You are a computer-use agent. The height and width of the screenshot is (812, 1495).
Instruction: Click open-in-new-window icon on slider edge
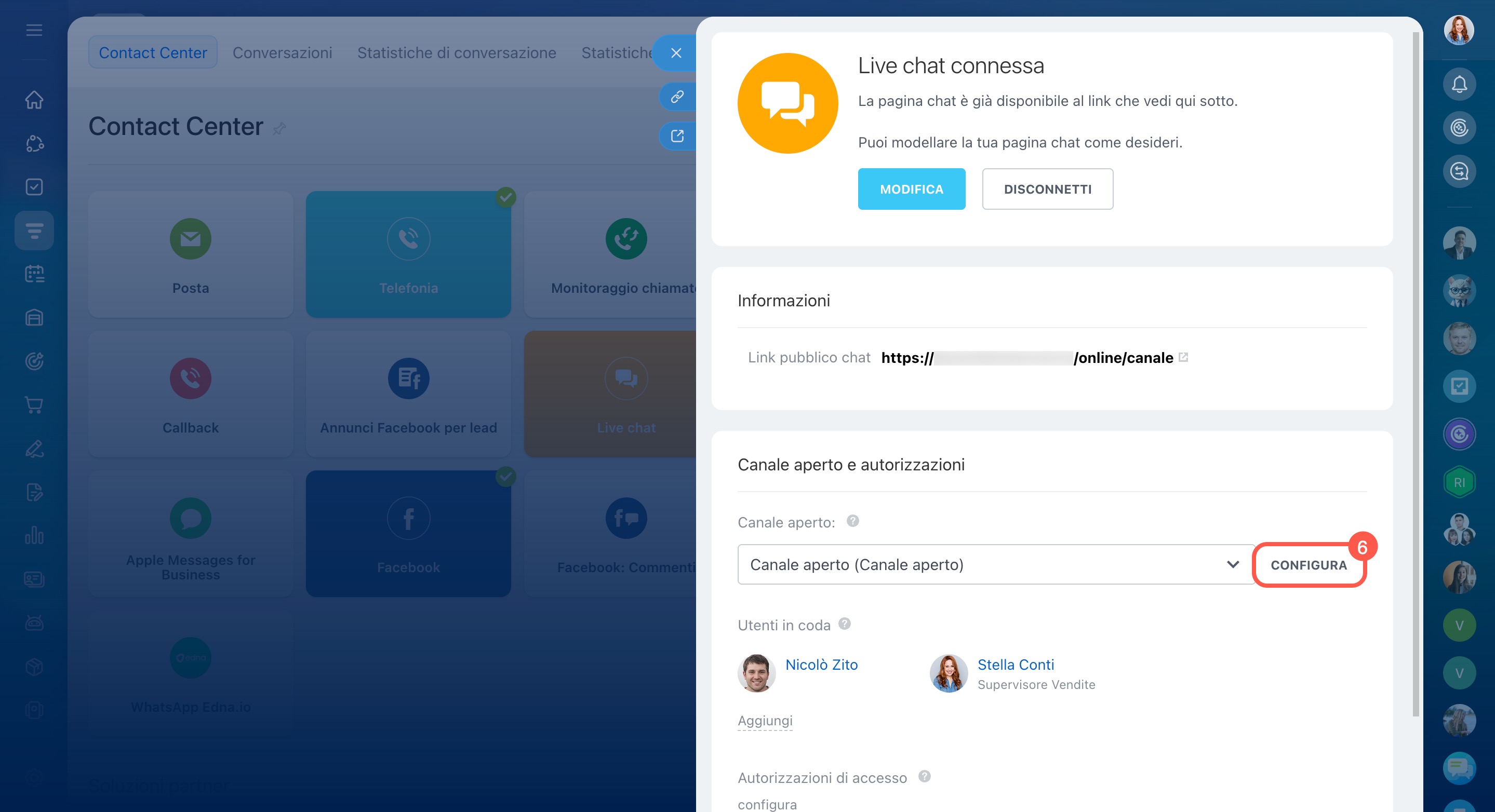677,136
